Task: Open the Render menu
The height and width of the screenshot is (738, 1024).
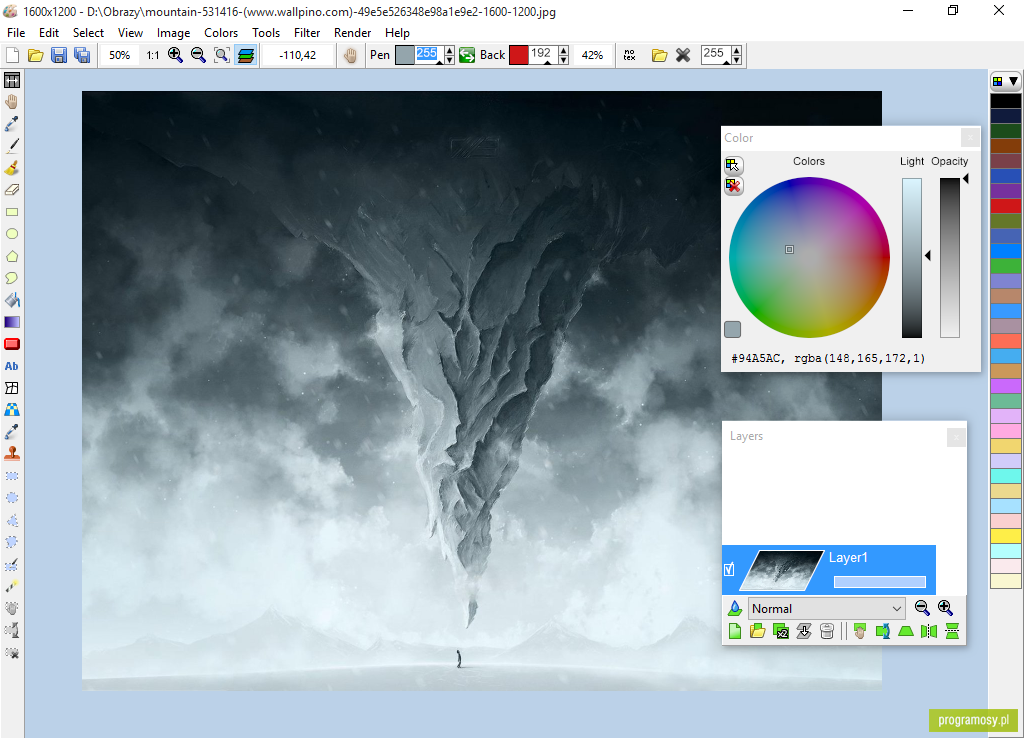Action: 353,33
